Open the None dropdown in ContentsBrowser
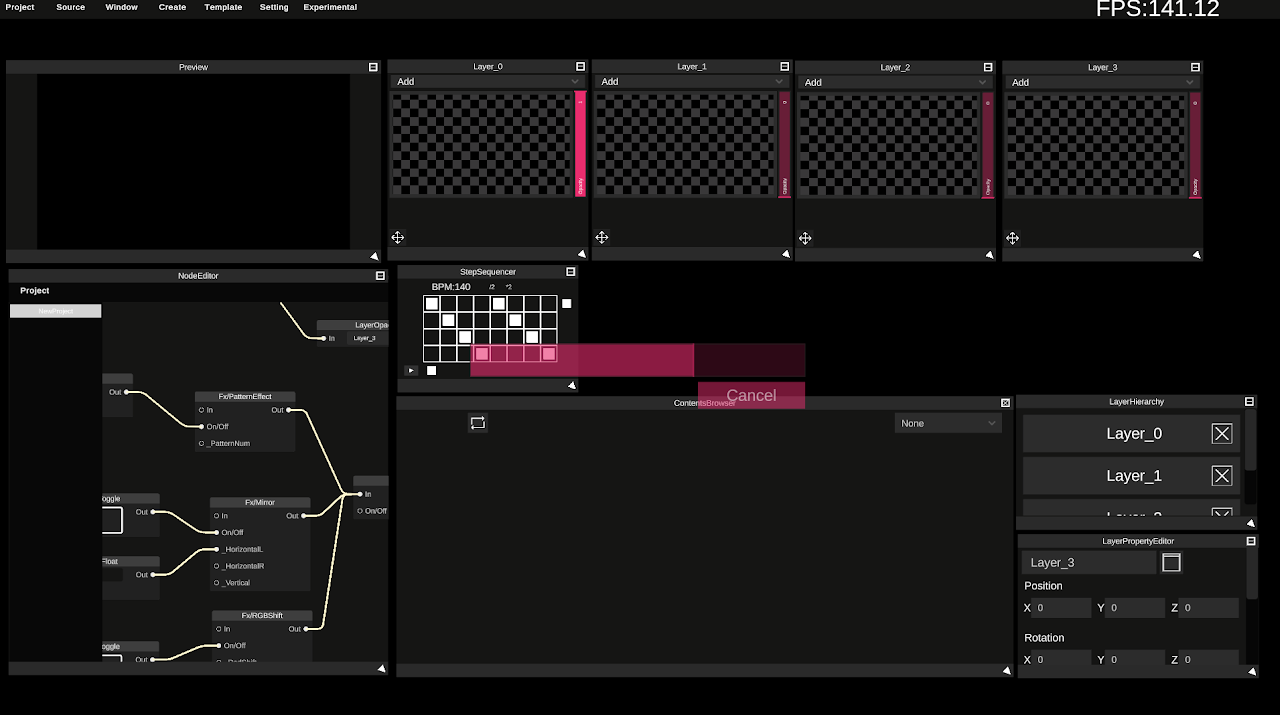 click(x=946, y=422)
